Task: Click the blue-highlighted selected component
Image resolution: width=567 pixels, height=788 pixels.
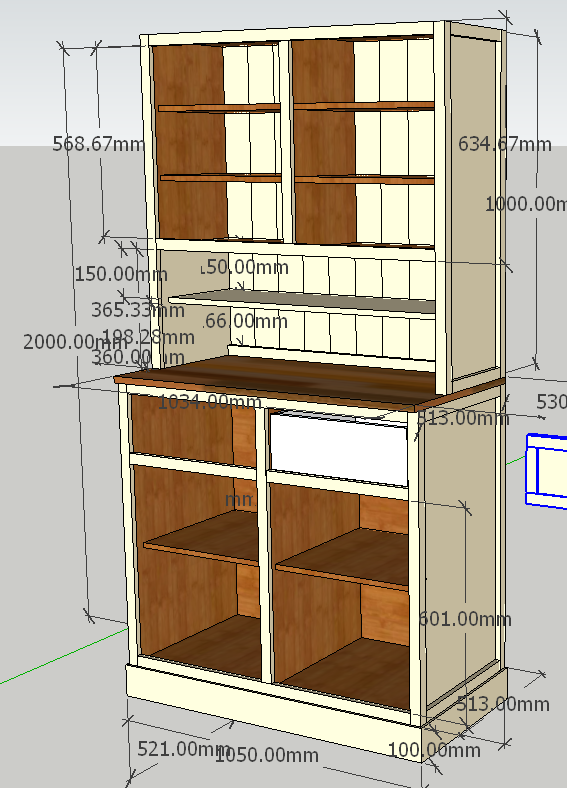Action: coord(546,471)
